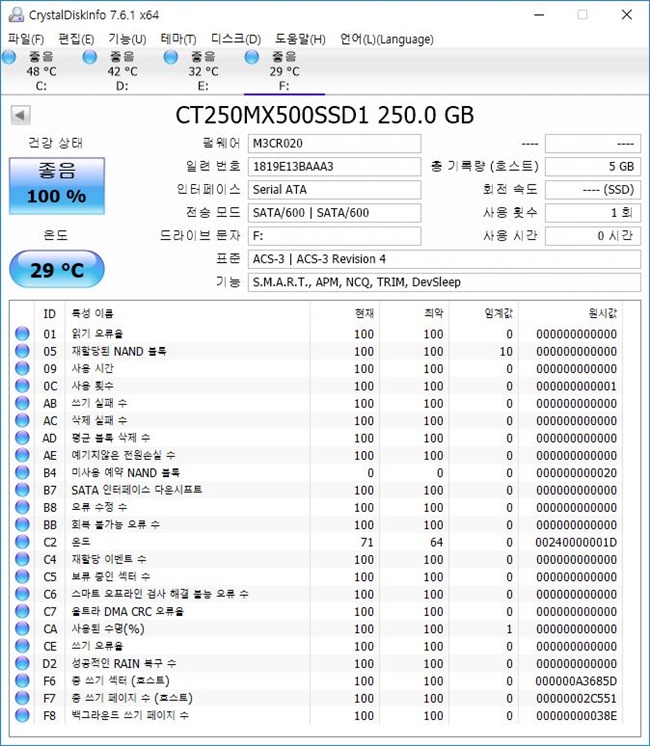The width and height of the screenshot is (650, 746).
Task: Open the 기능(U) menu
Action: tap(127, 39)
